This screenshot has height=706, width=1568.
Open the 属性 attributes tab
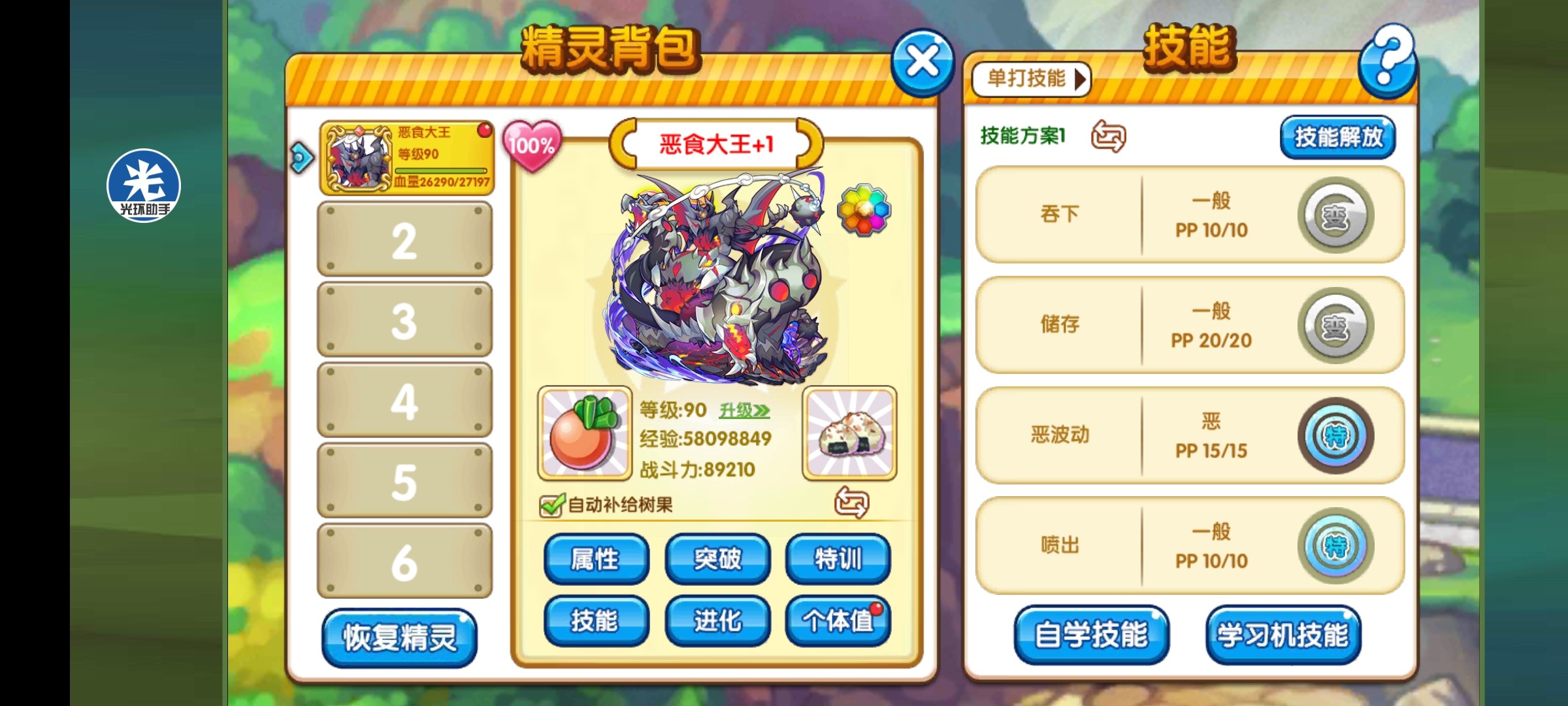596,559
